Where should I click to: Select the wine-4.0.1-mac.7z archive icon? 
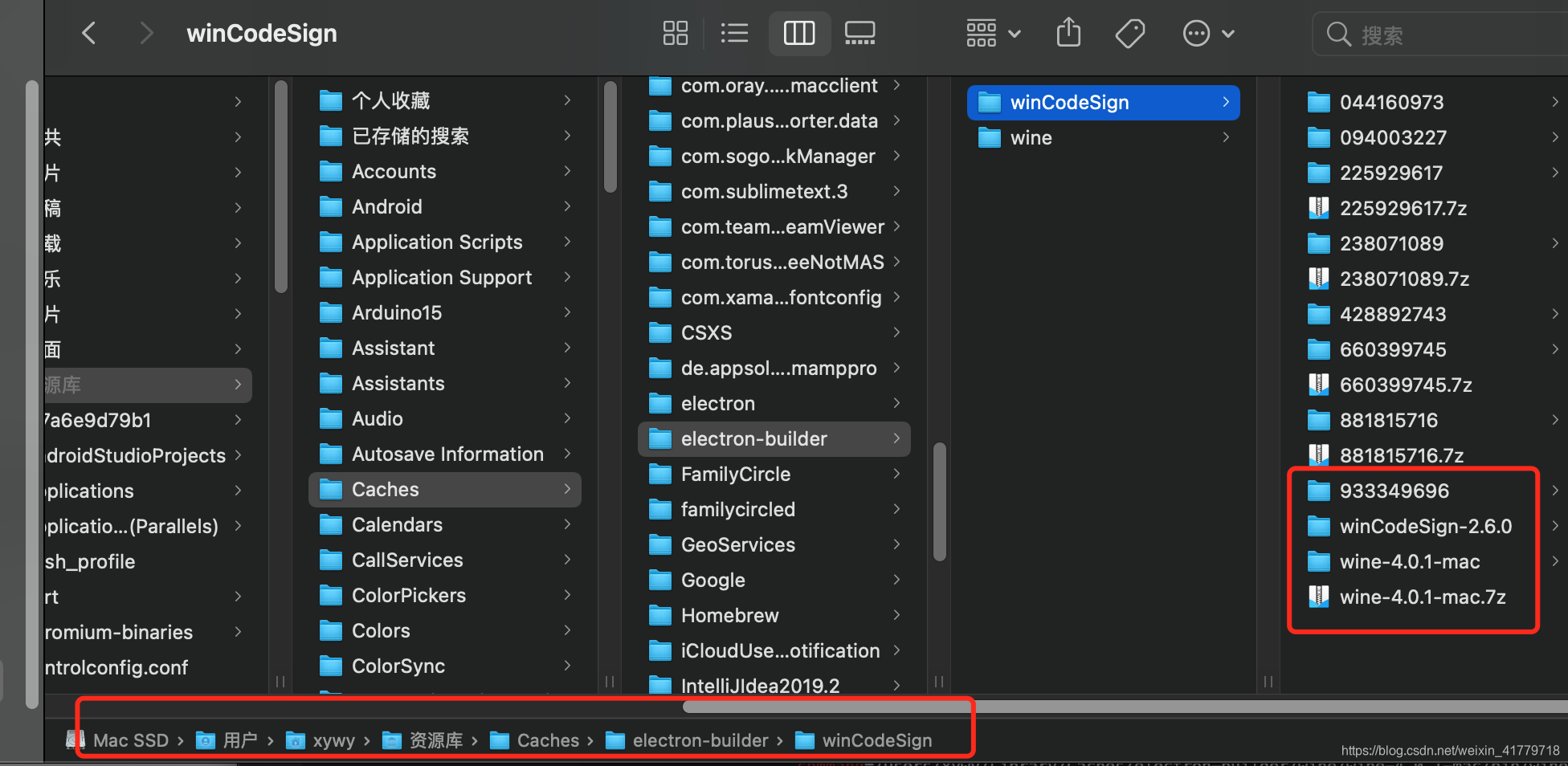pyautogui.click(x=1318, y=597)
